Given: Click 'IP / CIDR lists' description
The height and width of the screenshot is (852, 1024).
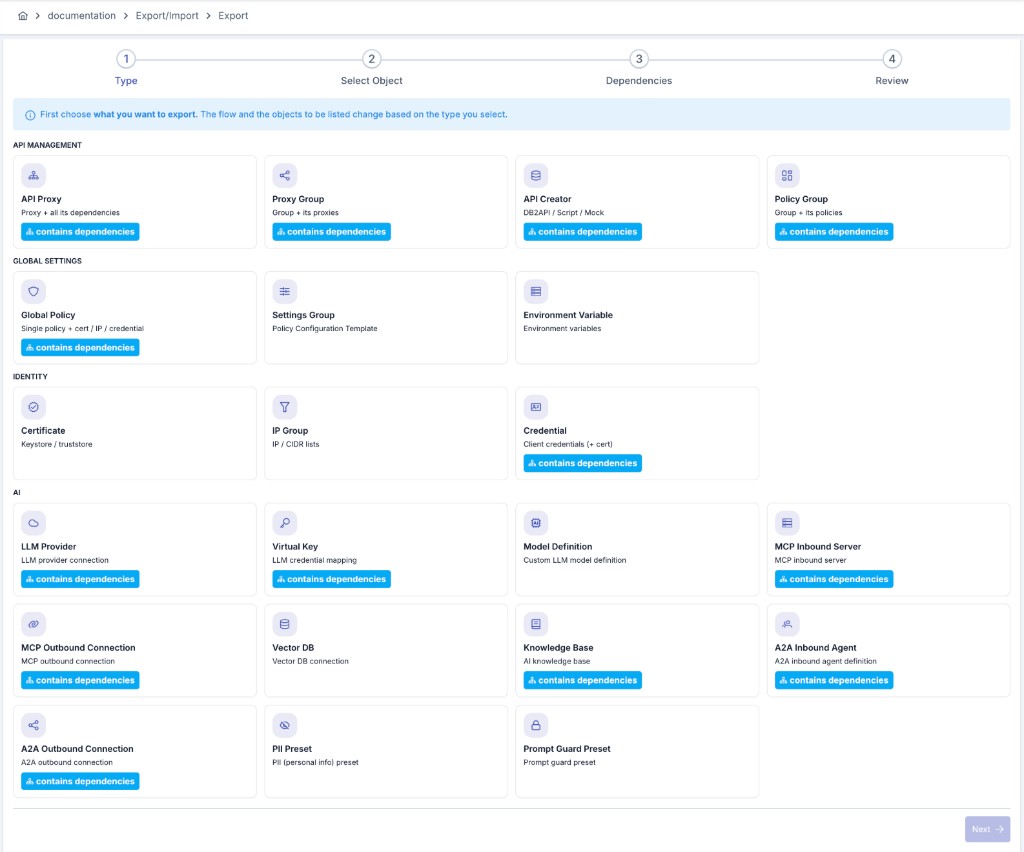Looking at the screenshot, I should (x=296, y=445).
